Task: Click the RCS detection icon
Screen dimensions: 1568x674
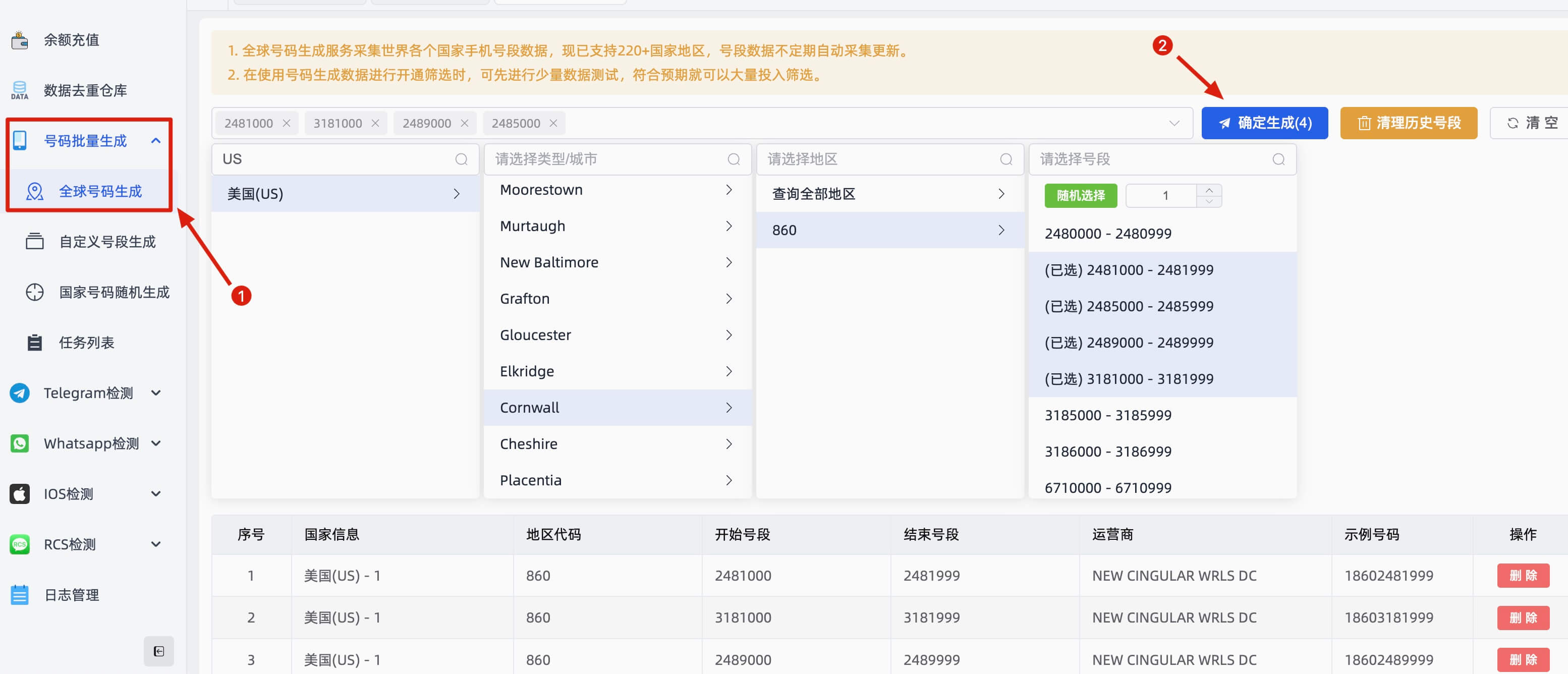Action: [x=20, y=544]
